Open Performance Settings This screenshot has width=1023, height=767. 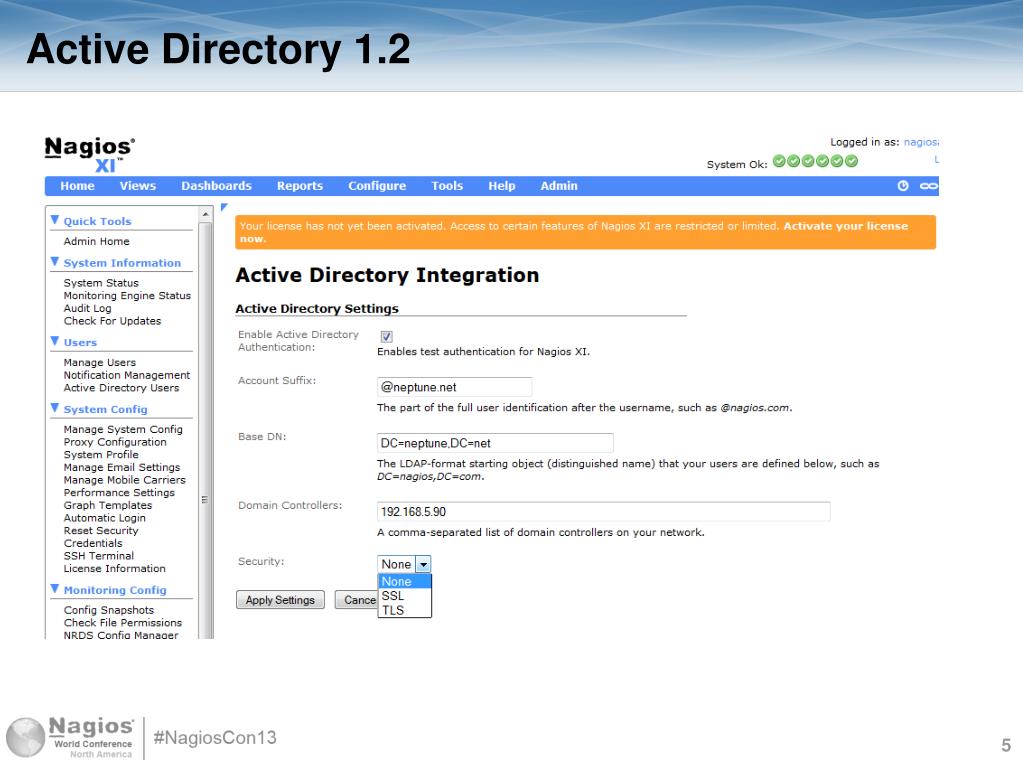pos(119,492)
